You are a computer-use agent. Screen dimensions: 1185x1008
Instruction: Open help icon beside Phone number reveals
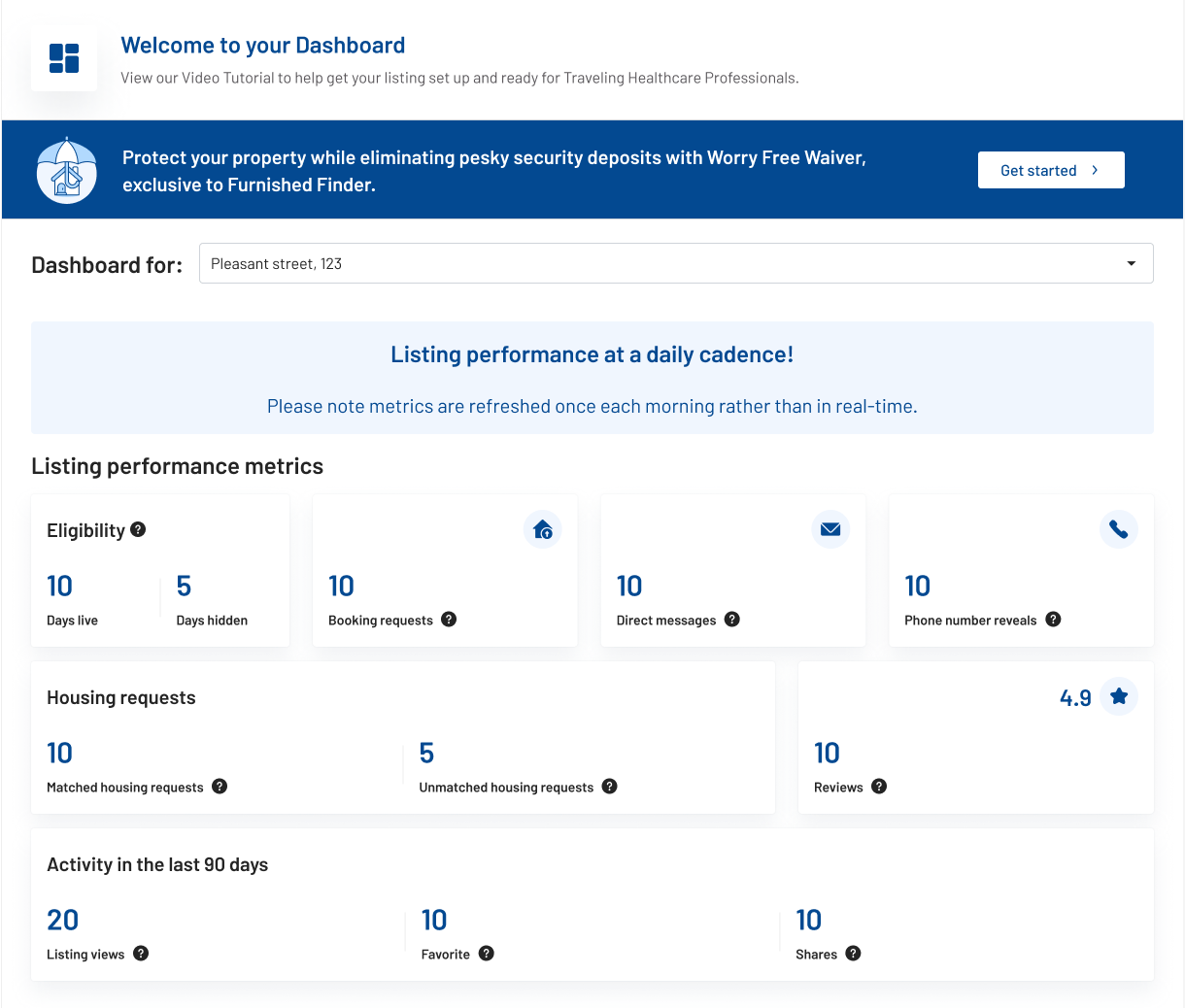[x=1053, y=620]
